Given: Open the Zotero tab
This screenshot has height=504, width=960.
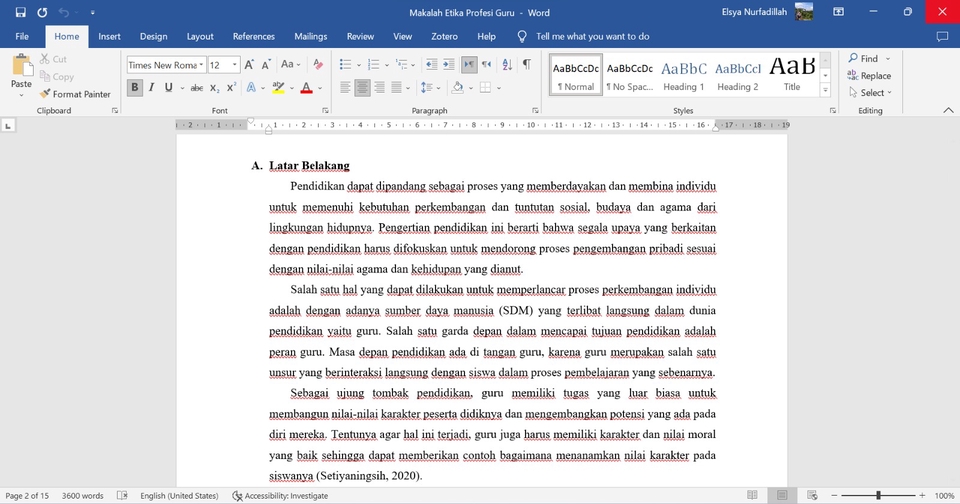Looking at the screenshot, I should point(444,37).
